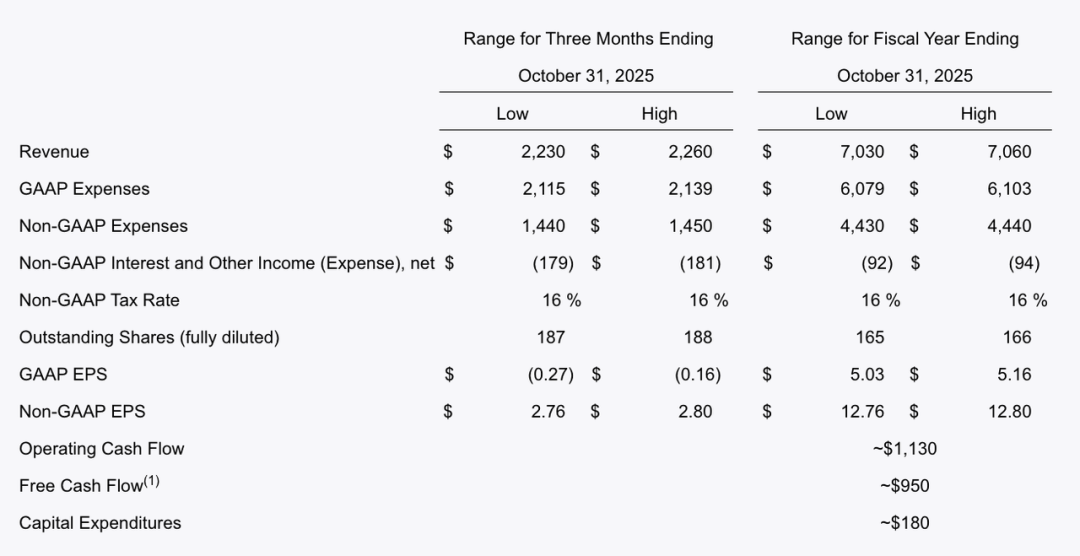Select the ~$1,130 operating cash flow value
1080x556 pixels.
(x=905, y=448)
